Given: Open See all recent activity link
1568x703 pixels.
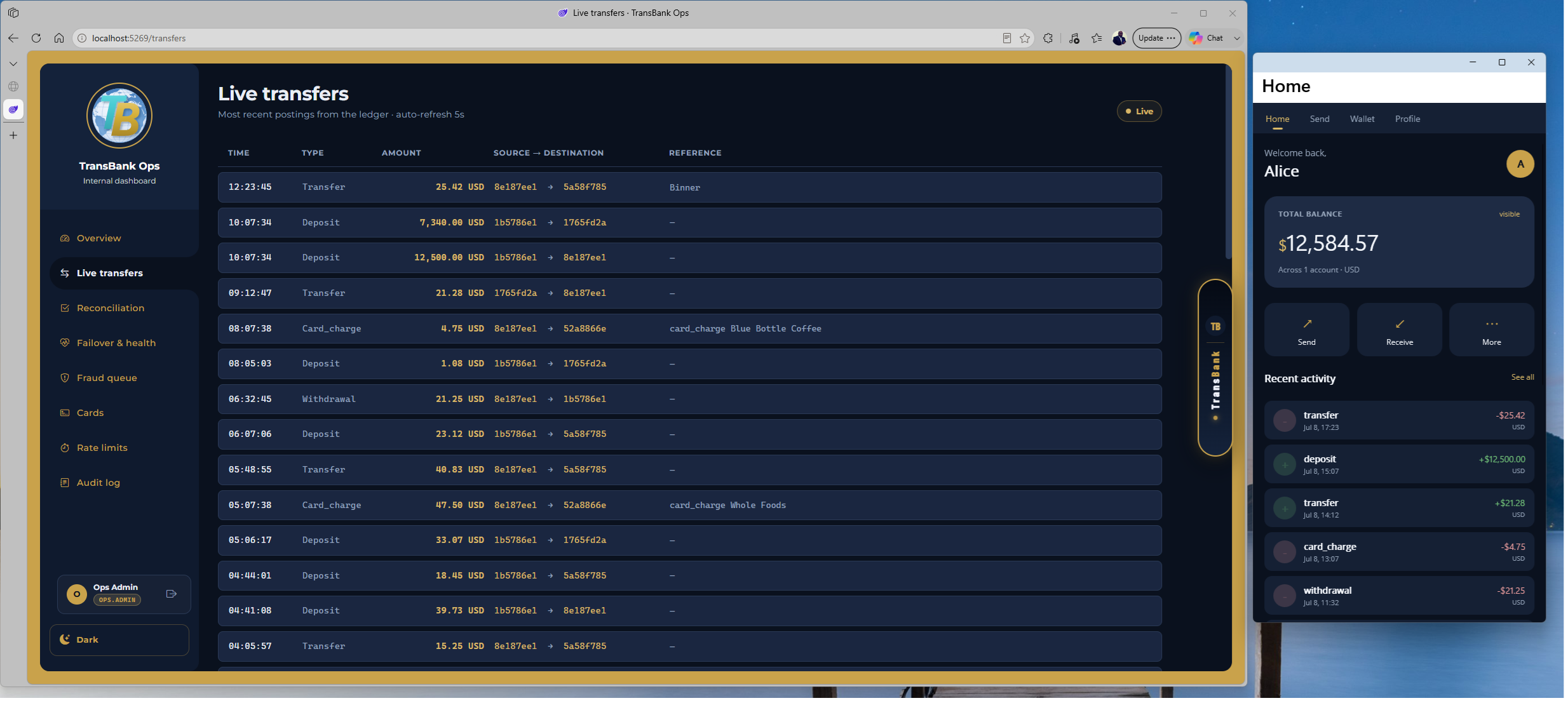Looking at the screenshot, I should tap(1522, 377).
